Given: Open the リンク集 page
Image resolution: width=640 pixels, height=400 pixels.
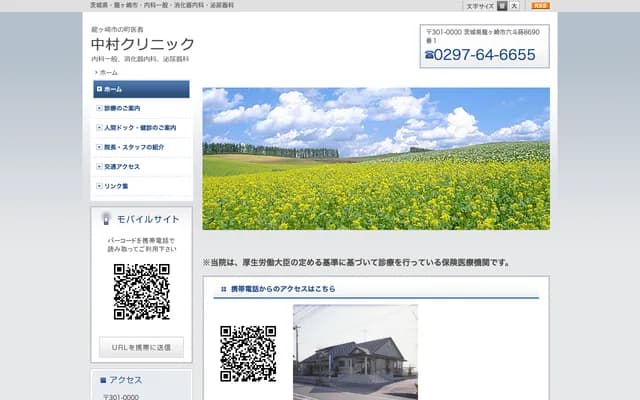Looking at the screenshot, I should [x=140, y=186].
